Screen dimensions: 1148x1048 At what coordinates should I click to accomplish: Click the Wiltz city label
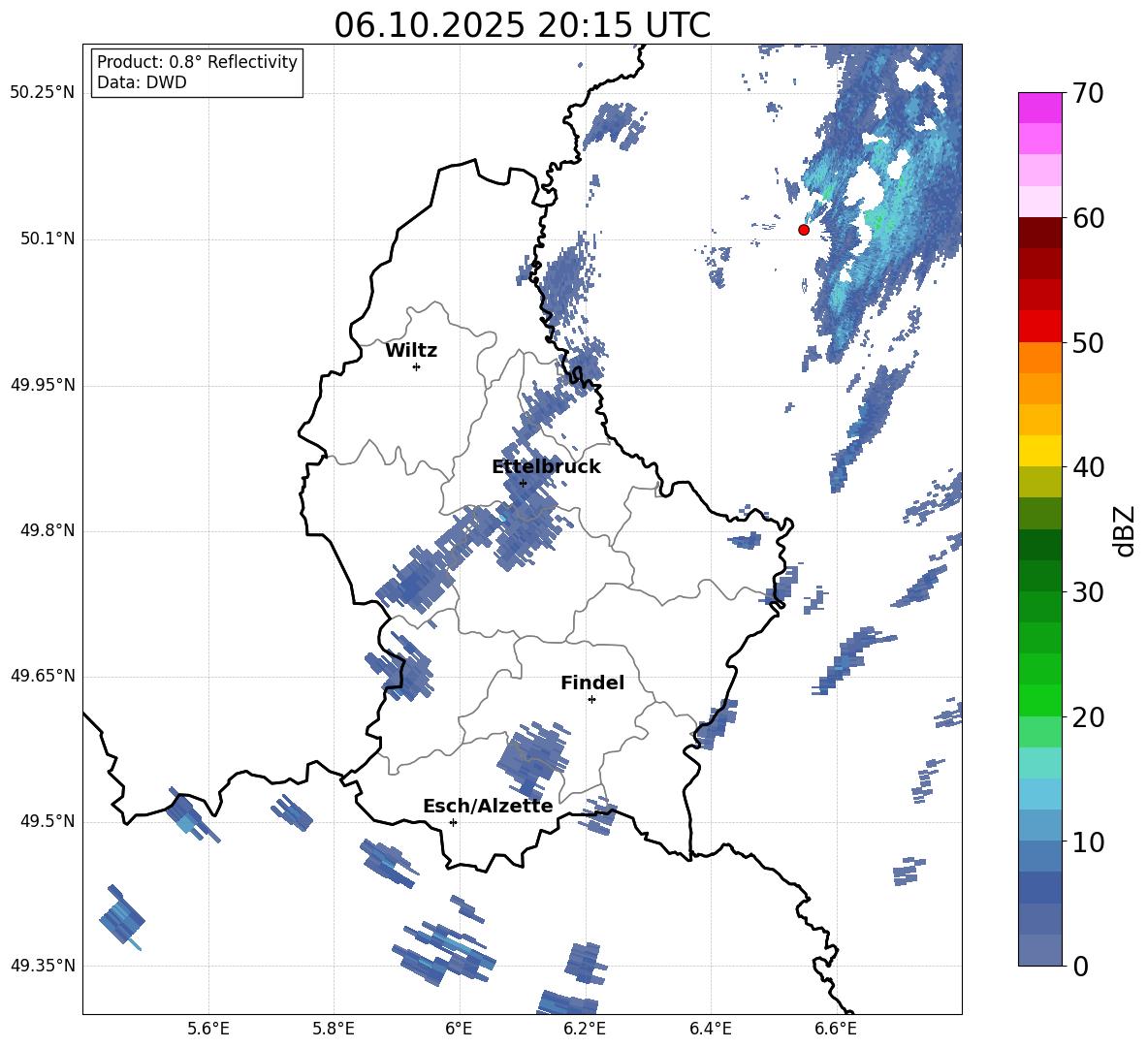click(411, 351)
